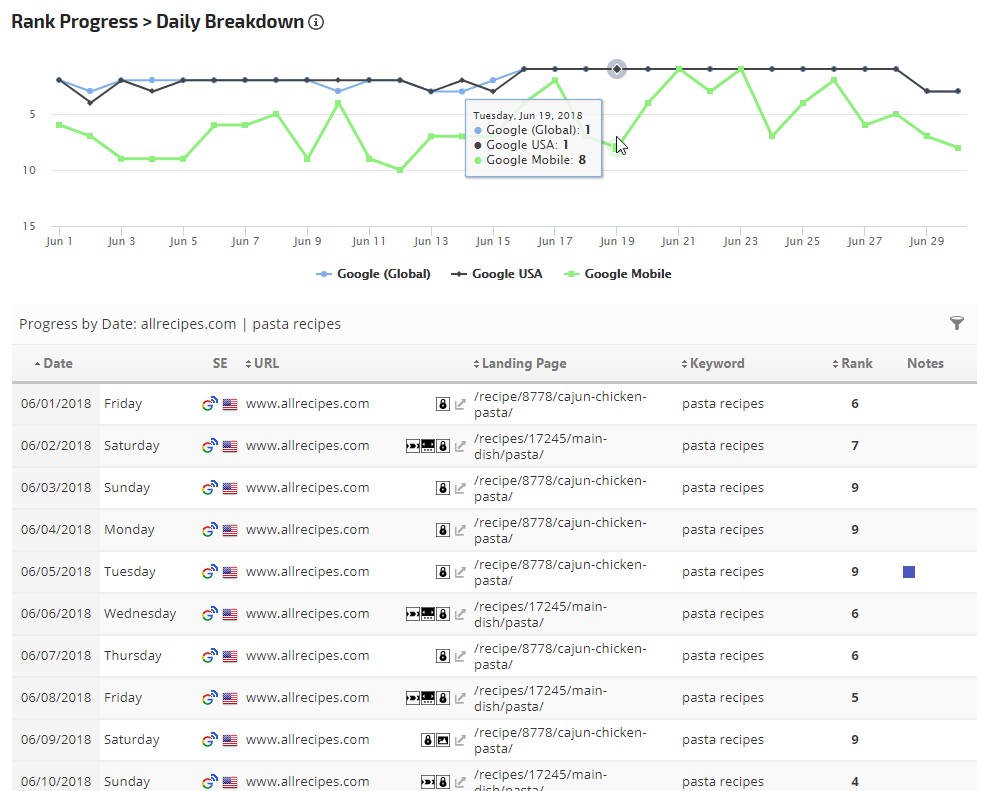Screen dimensions: 984x791
Task: Open the table filter funnel icon
Action: tap(957, 323)
